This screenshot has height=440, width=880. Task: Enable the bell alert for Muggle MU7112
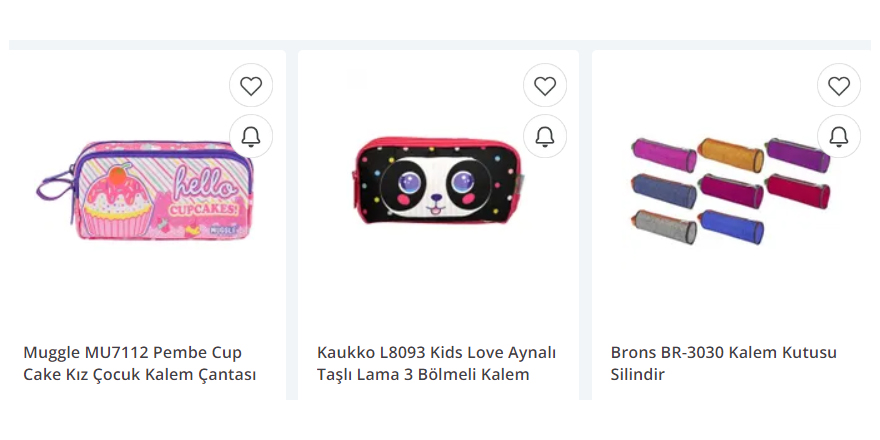click(251, 136)
